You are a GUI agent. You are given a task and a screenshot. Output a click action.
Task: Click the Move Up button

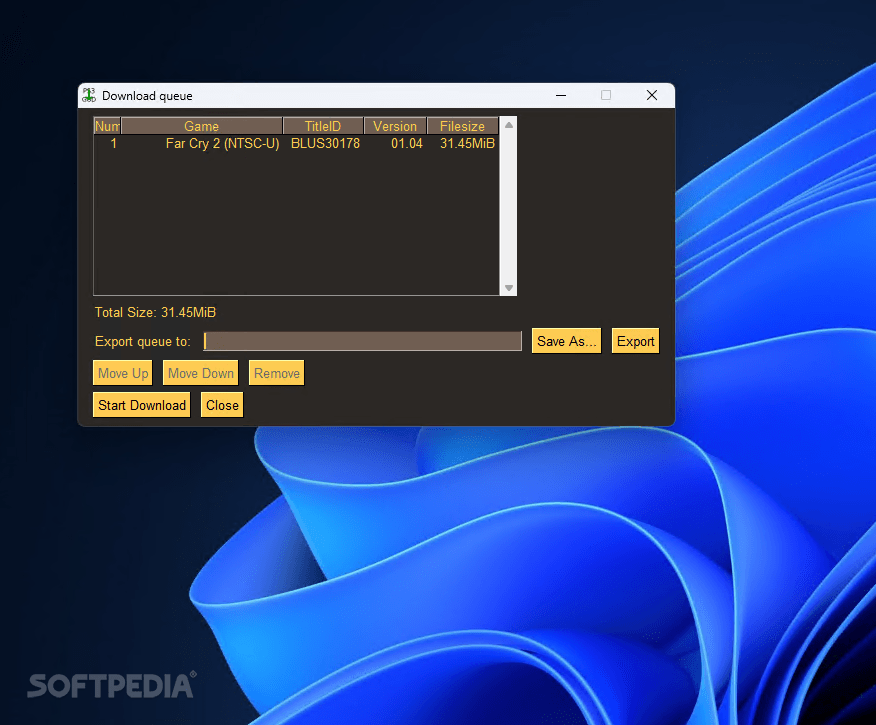(x=123, y=373)
